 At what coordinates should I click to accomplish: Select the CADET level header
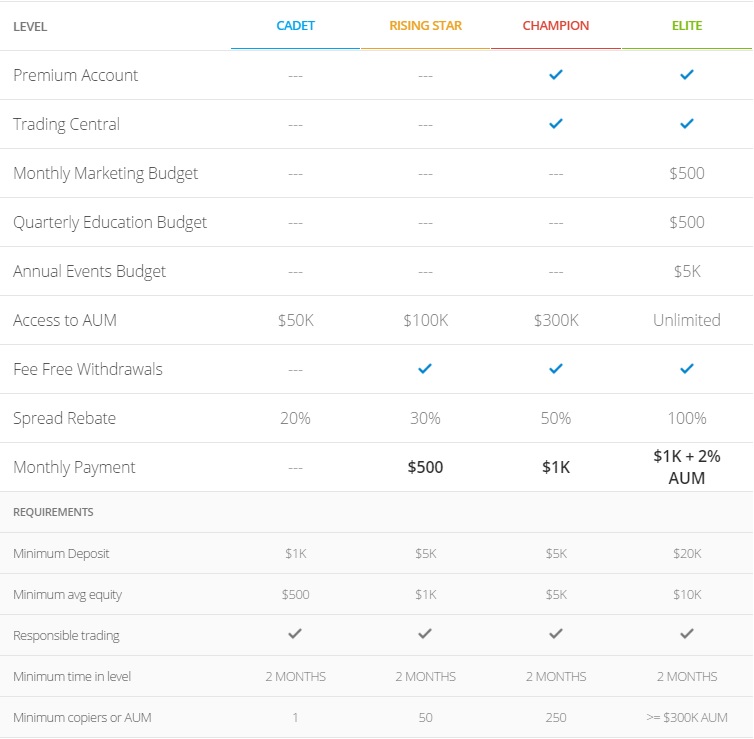coord(295,25)
